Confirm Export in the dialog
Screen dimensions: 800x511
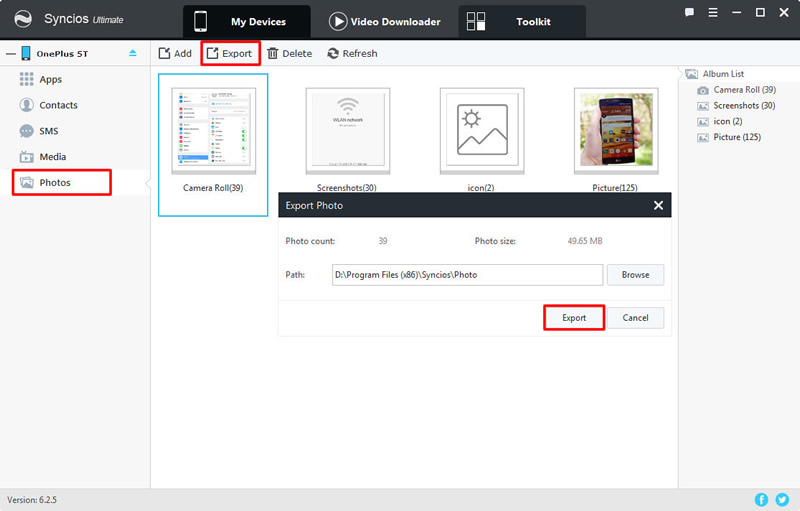click(x=574, y=318)
